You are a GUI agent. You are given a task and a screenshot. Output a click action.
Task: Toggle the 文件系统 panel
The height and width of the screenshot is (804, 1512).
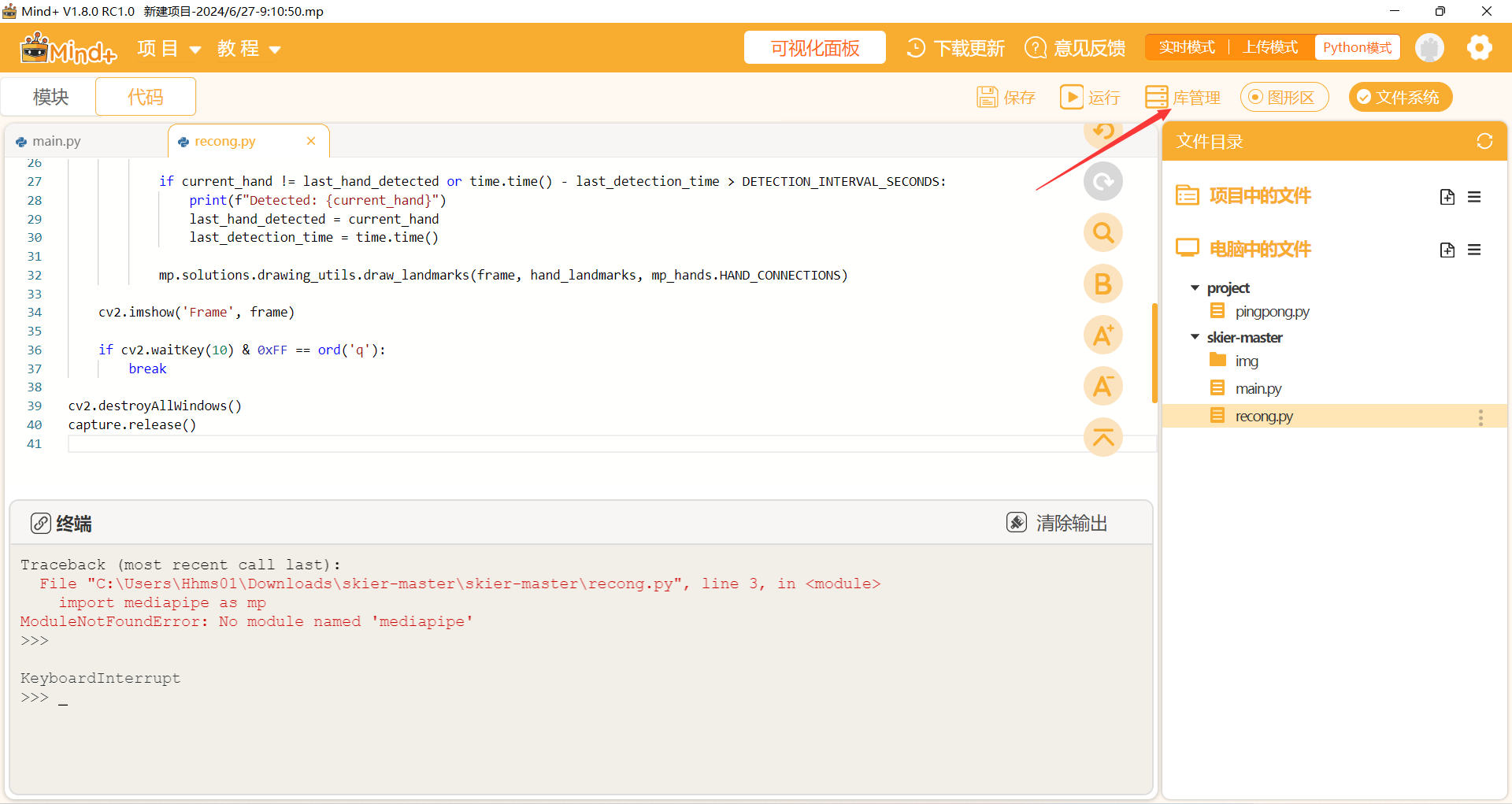coord(1400,97)
